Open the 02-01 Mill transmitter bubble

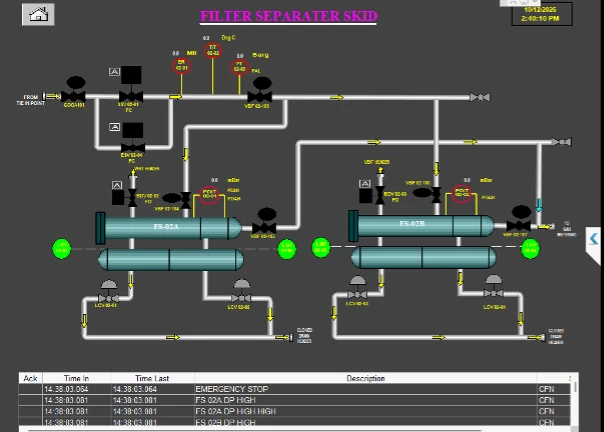(181, 66)
